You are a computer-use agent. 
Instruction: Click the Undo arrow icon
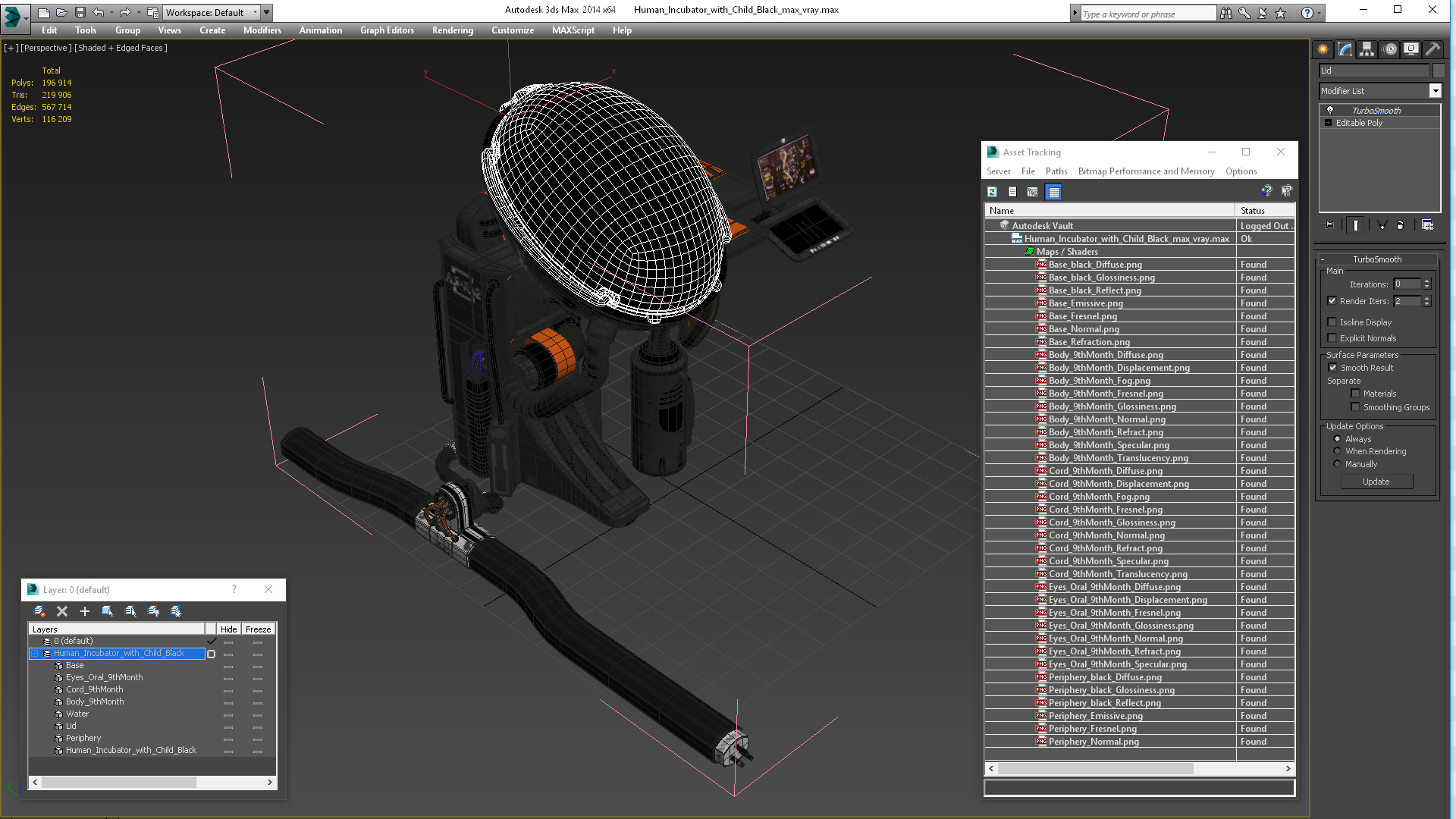click(x=98, y=12)
